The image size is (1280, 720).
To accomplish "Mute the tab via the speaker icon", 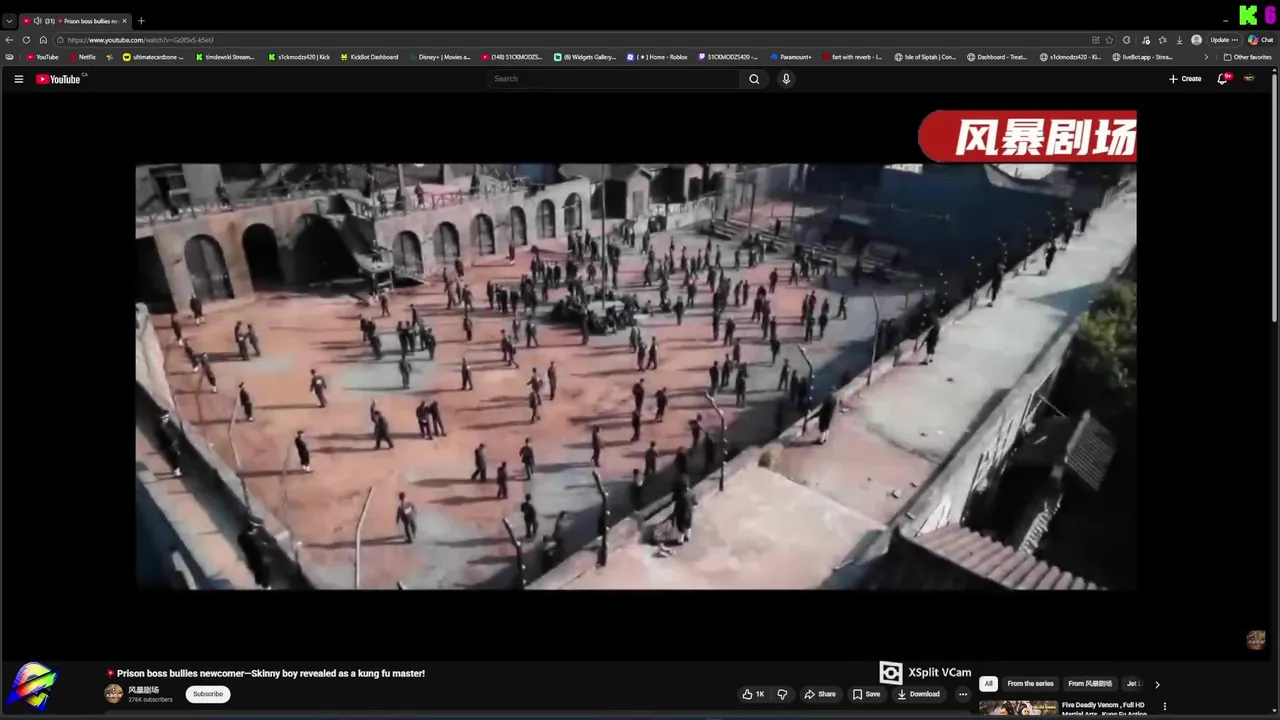I will coord(38,21).
